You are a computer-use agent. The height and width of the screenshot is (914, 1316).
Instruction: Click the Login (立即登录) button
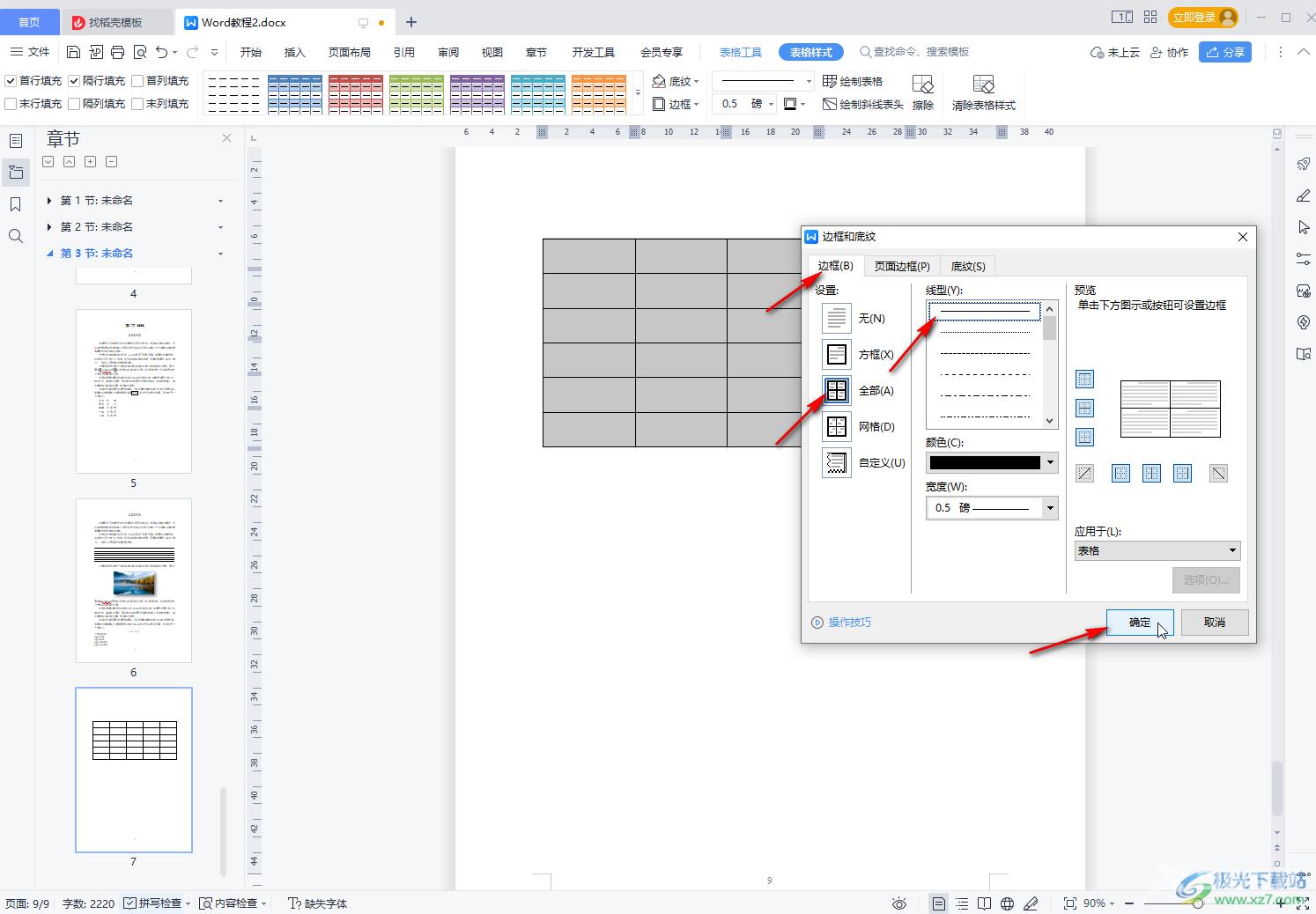pyautogui.click(x=1202, y=18)
